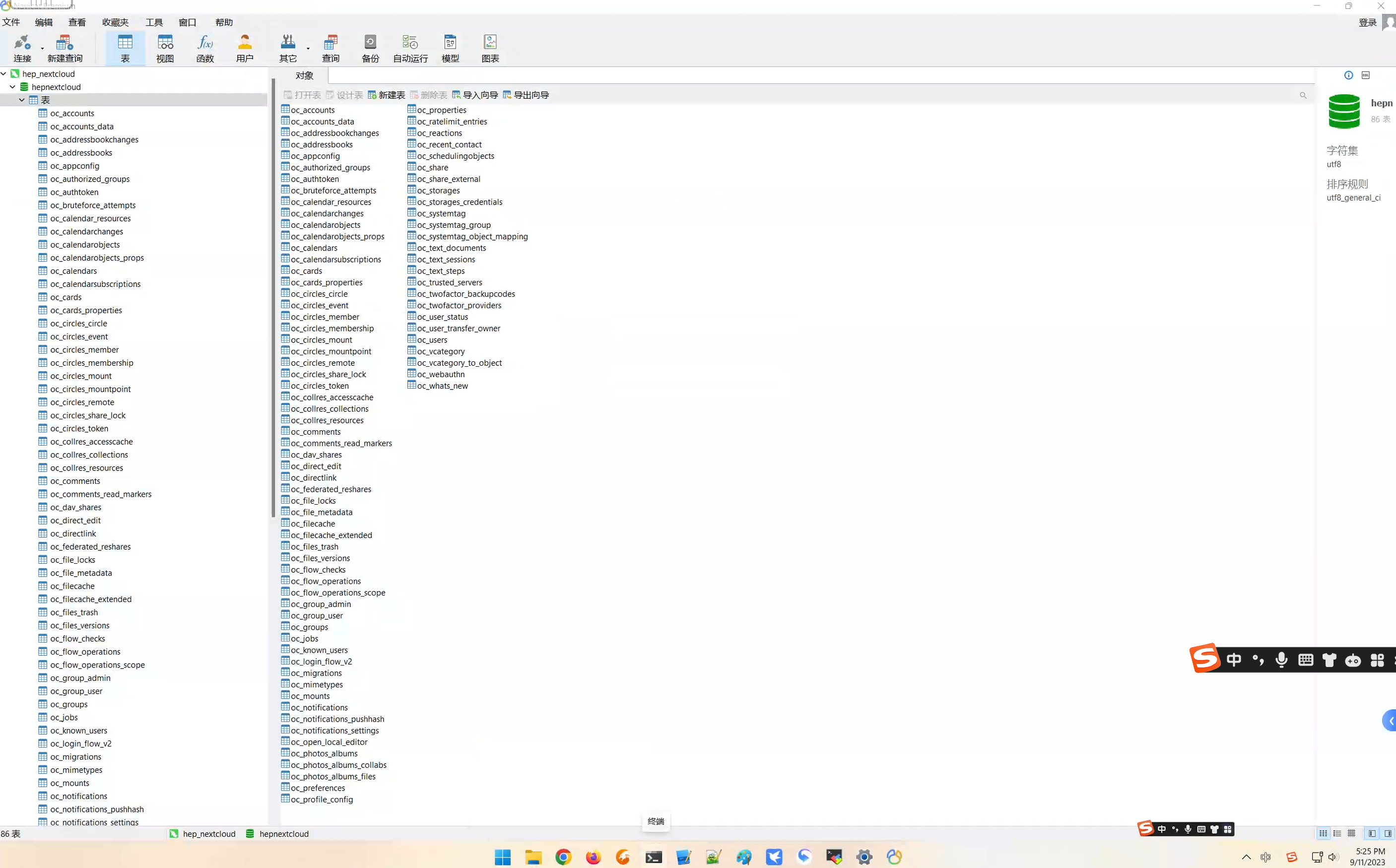Collapse the 表 tables tree node
This screenshot has height=868, width=1396.
(x=22, y=100)
